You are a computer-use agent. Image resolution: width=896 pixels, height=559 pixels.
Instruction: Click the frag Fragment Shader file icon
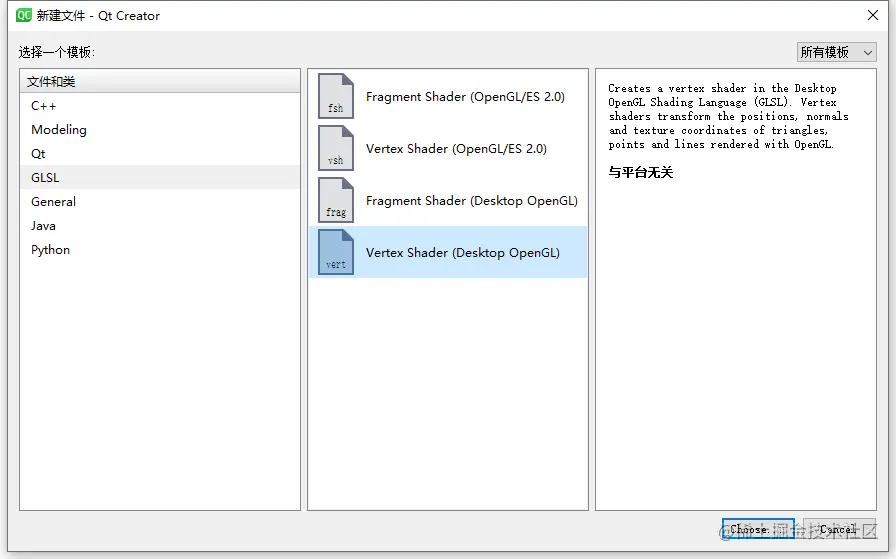335,200
